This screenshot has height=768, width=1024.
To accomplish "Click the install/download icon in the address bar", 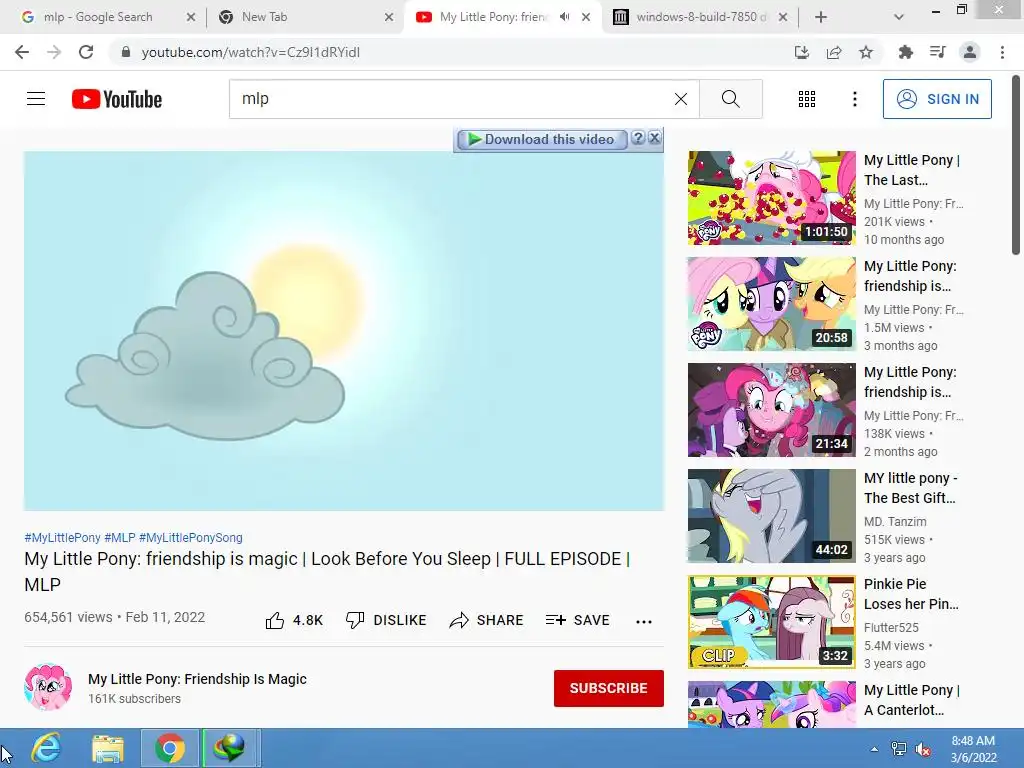I will [x=801, y=52].
